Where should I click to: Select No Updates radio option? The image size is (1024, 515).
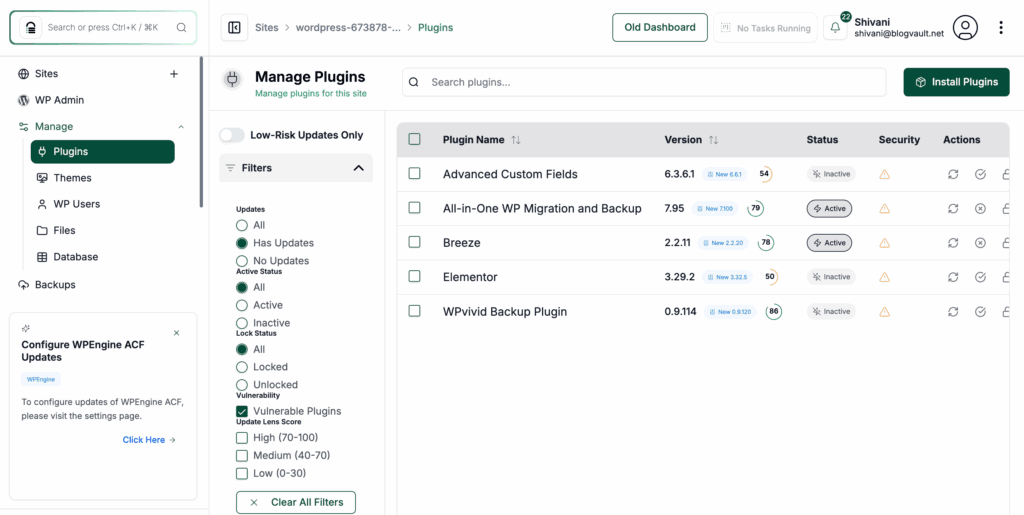coord(242,260)
